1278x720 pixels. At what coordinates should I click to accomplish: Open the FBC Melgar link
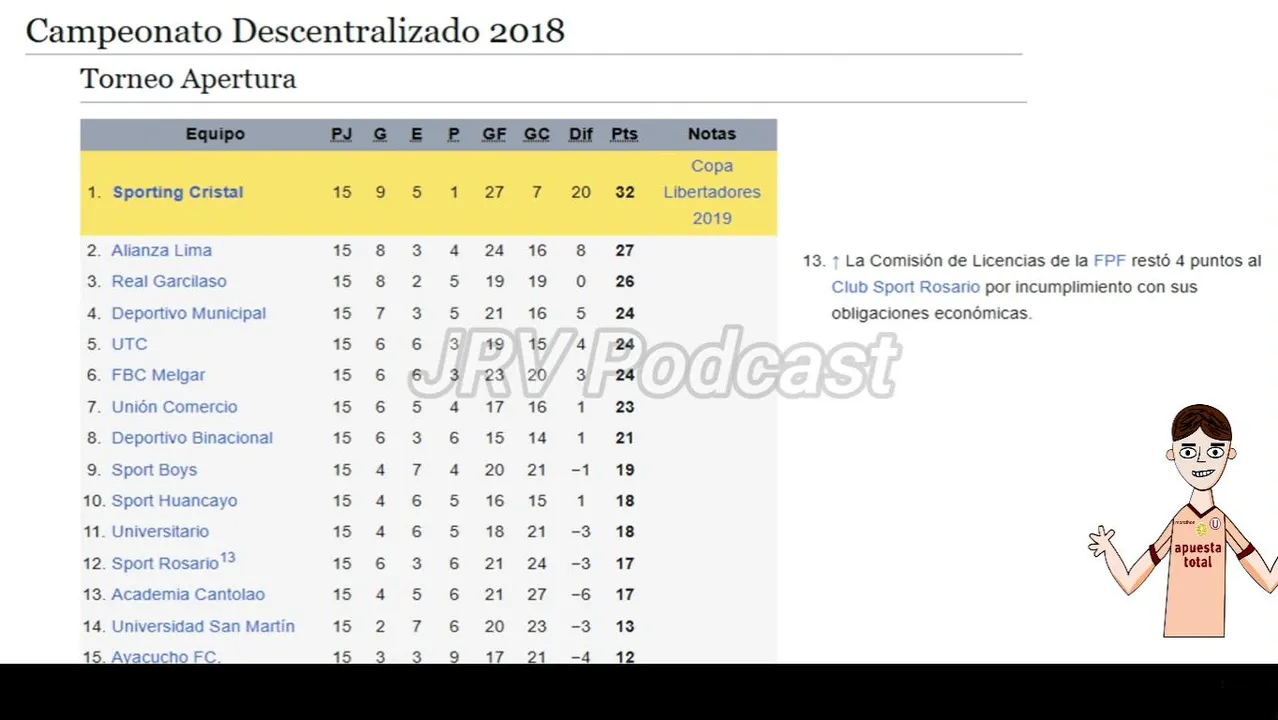[x=158, y=375]
